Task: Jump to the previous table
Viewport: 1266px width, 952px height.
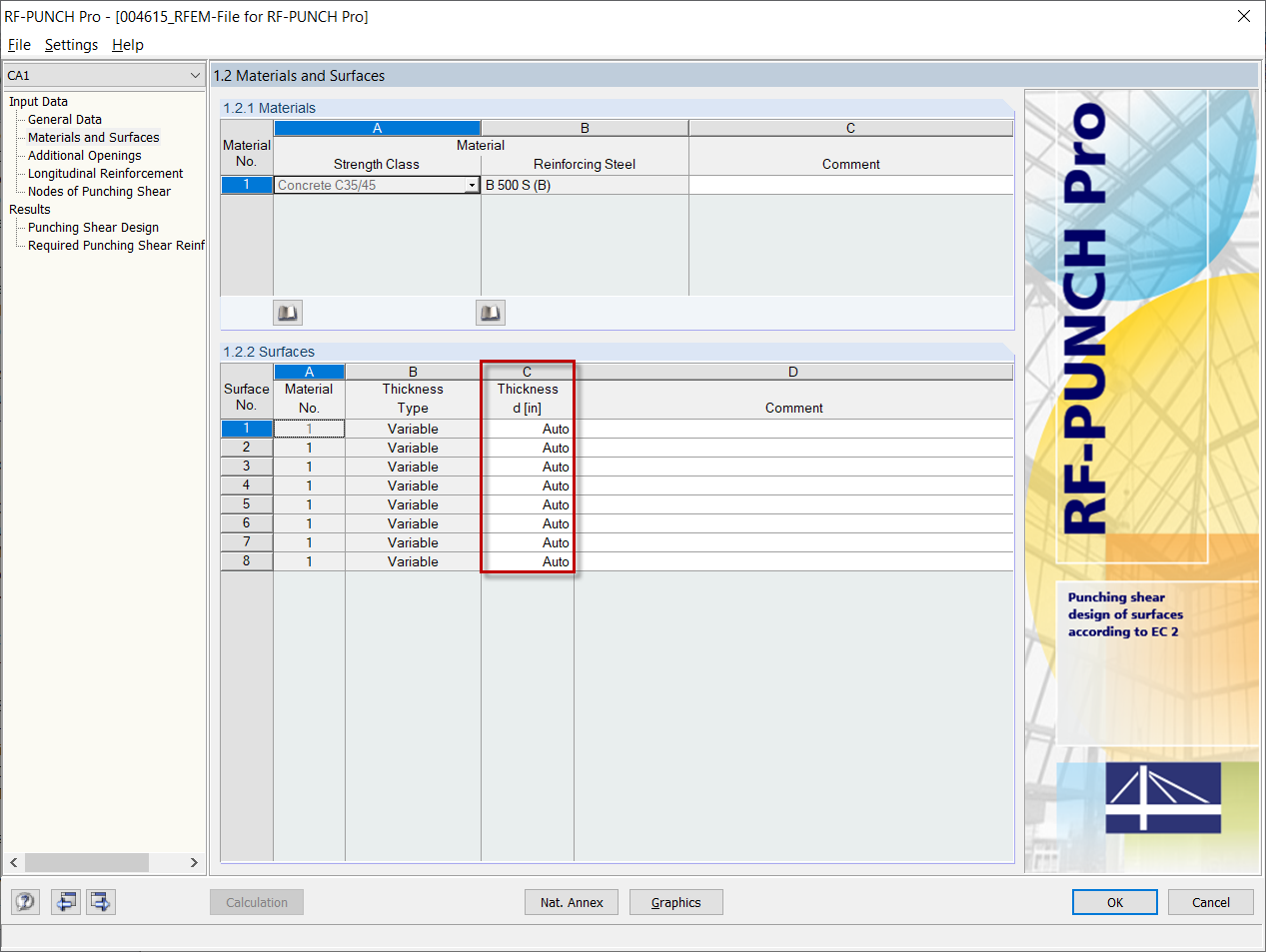Action: 65,901
